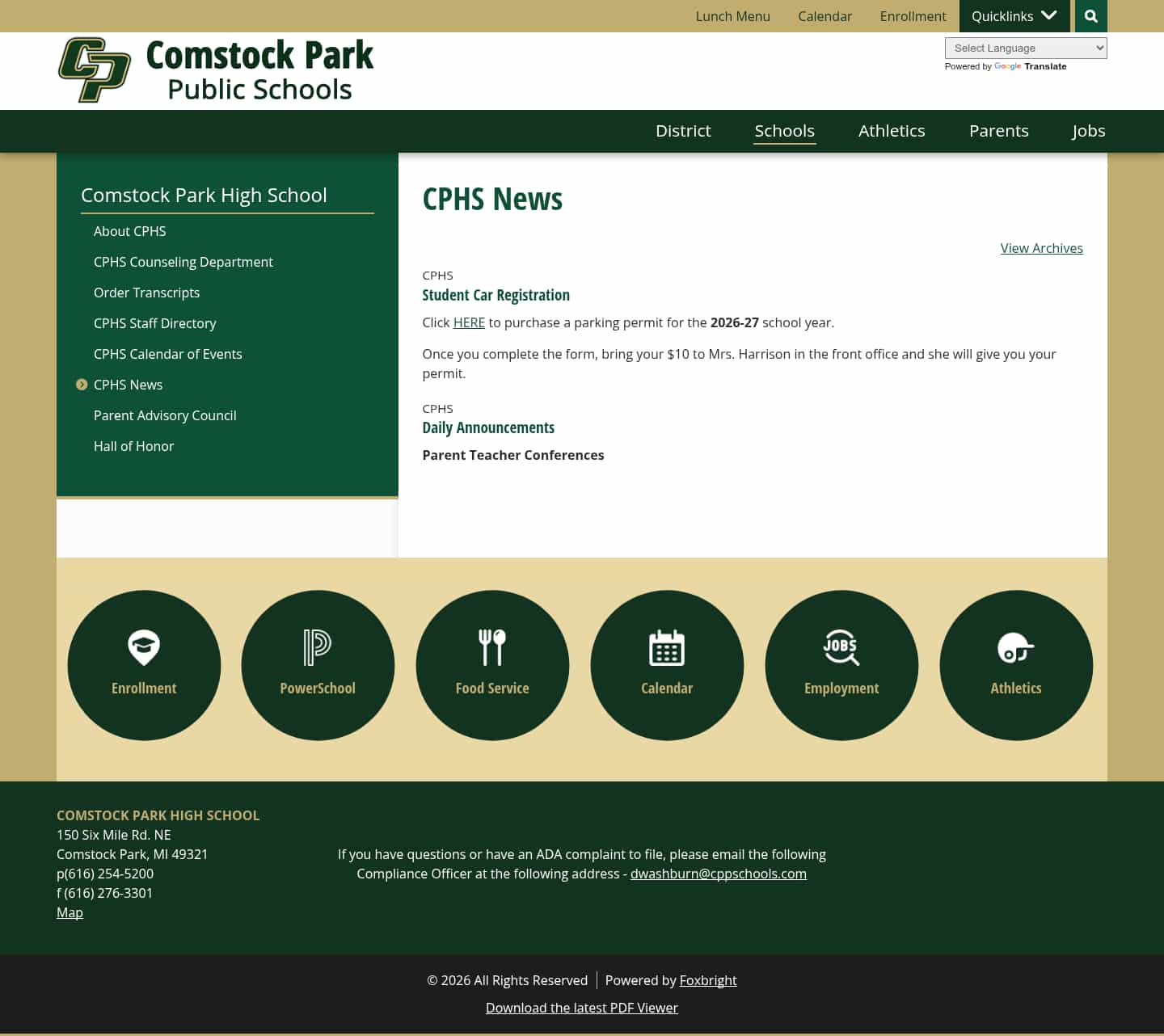The height and width of the screenshot is (1036, 1164).
Task: Click the search magnifier icon
Action: pyautogui.click(x=1090, y=16)
